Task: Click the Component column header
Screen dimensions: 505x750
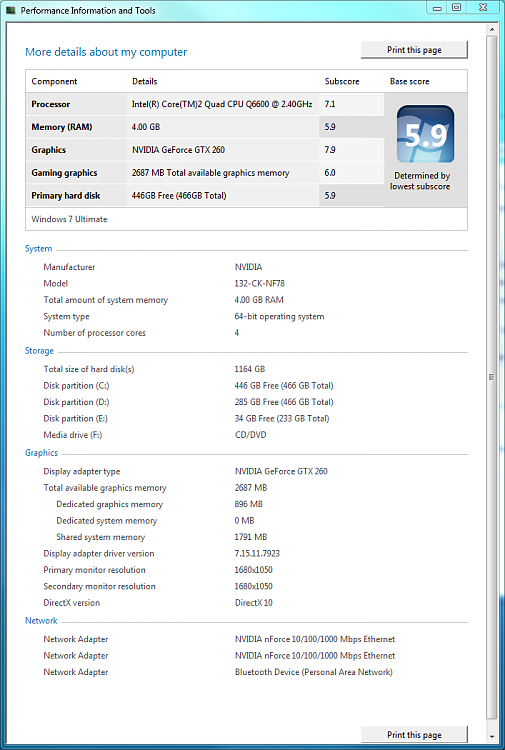Action: pos(54,81)
